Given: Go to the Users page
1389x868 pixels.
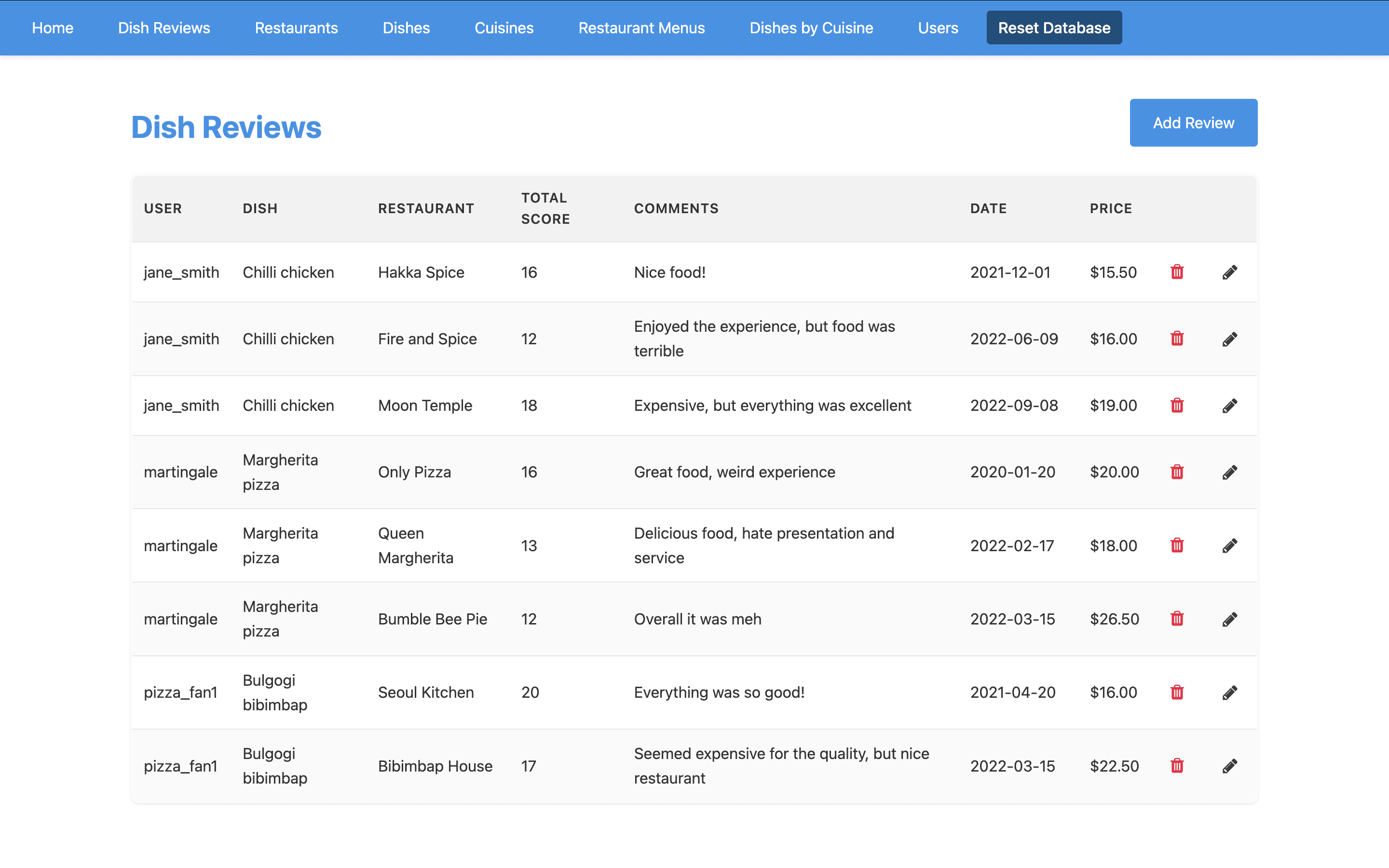Looking at the screenshot, I should (938, 27).
